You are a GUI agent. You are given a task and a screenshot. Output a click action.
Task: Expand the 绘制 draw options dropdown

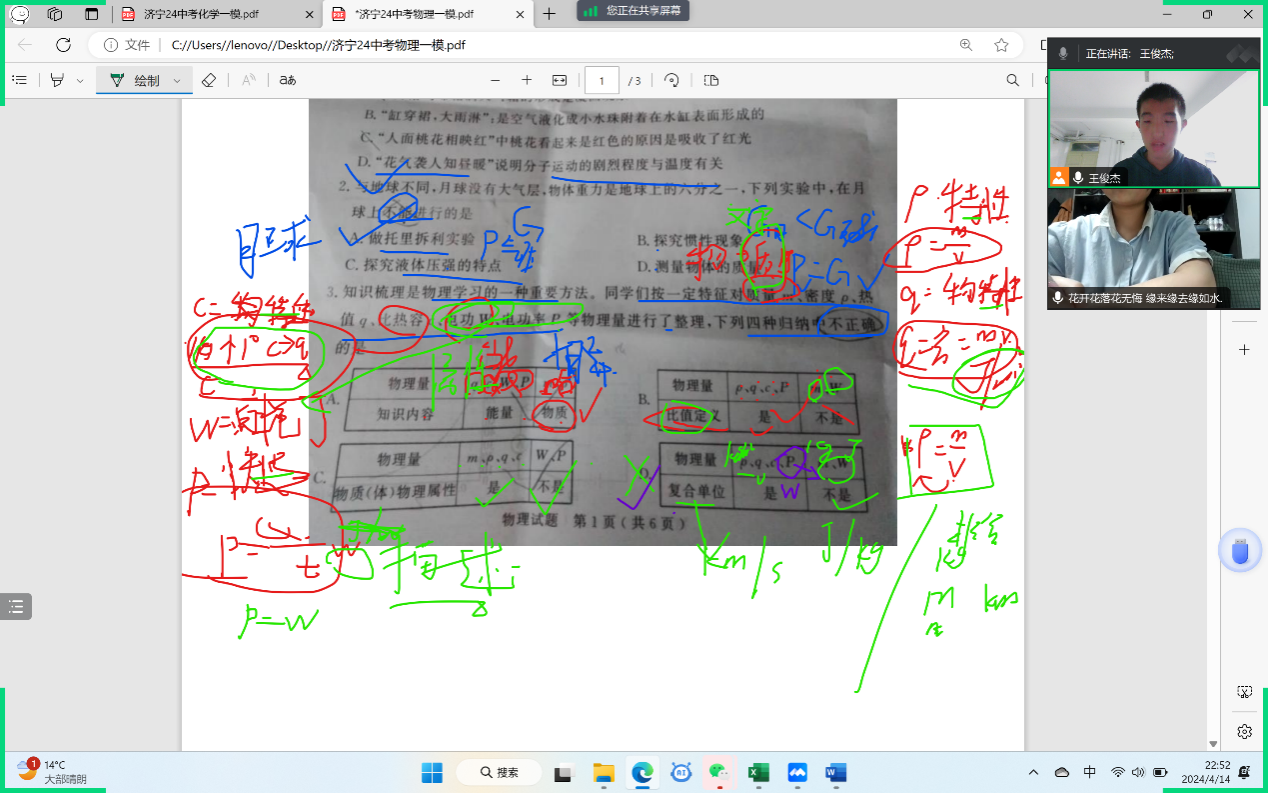click(177, 80)
